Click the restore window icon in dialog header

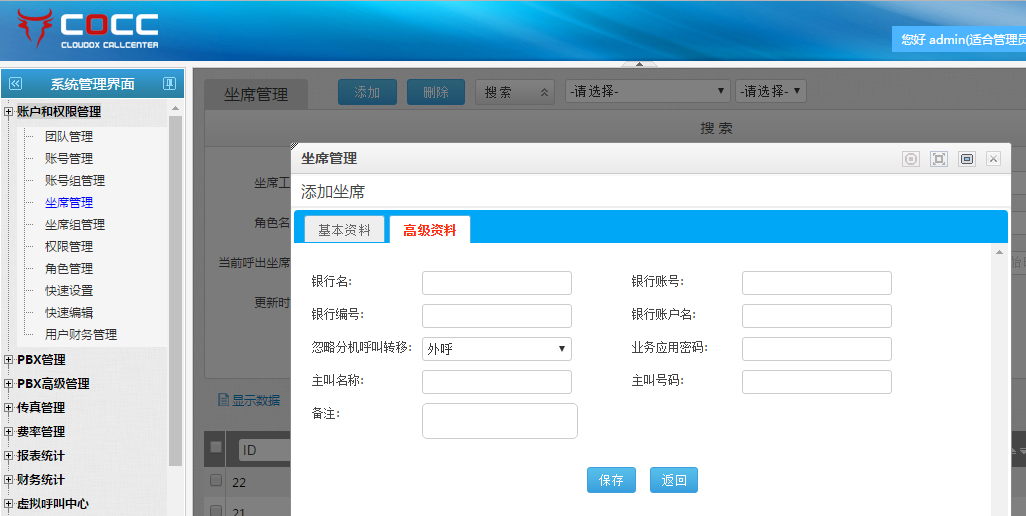pos(966,159)
